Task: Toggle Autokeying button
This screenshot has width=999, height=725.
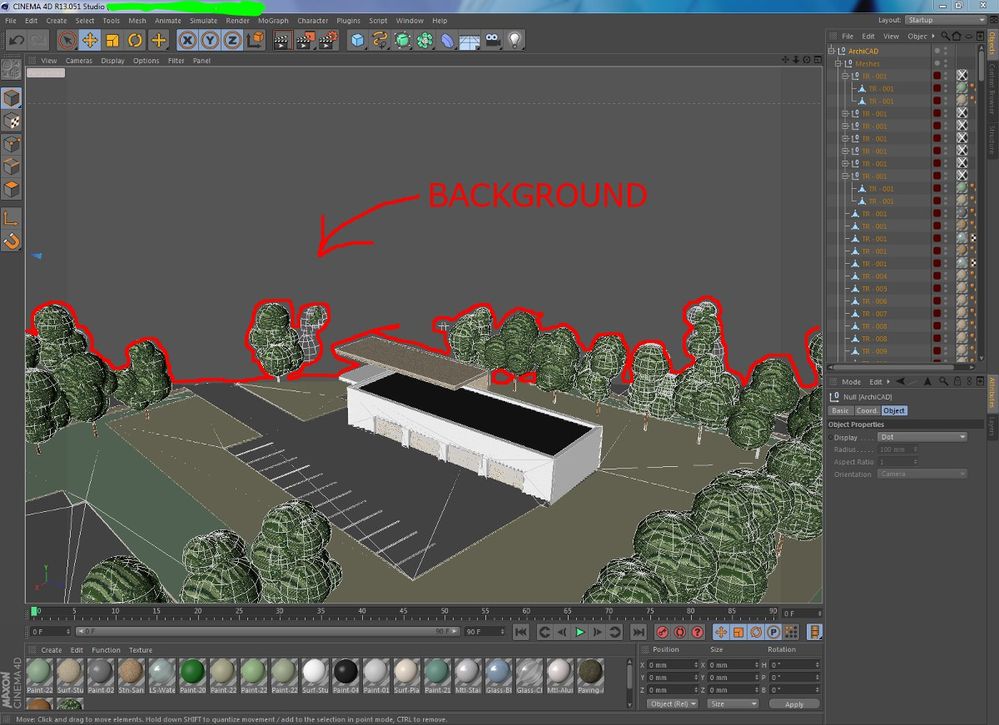Action: click(x=680, y=632)
